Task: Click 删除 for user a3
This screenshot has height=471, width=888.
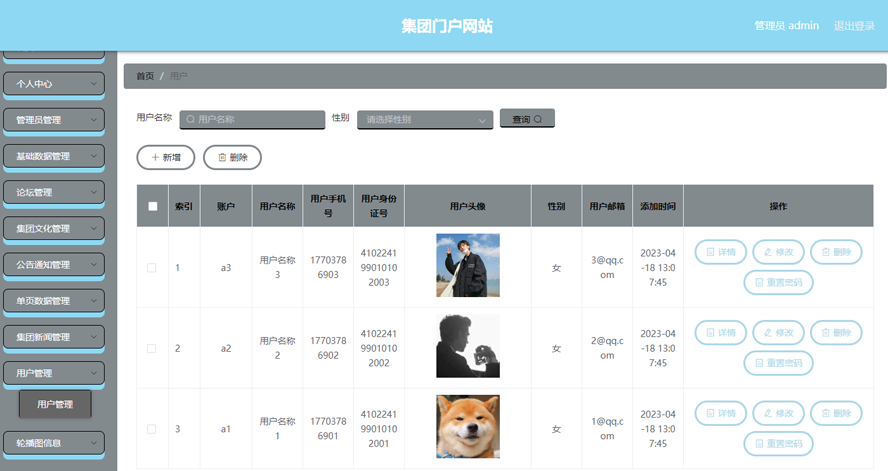Action: coord(836,252)
